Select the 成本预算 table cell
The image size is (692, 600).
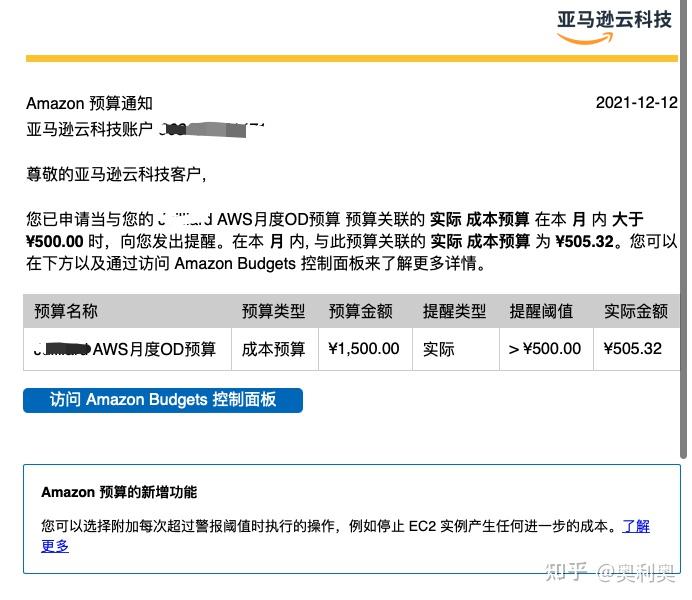coord(275,349)
